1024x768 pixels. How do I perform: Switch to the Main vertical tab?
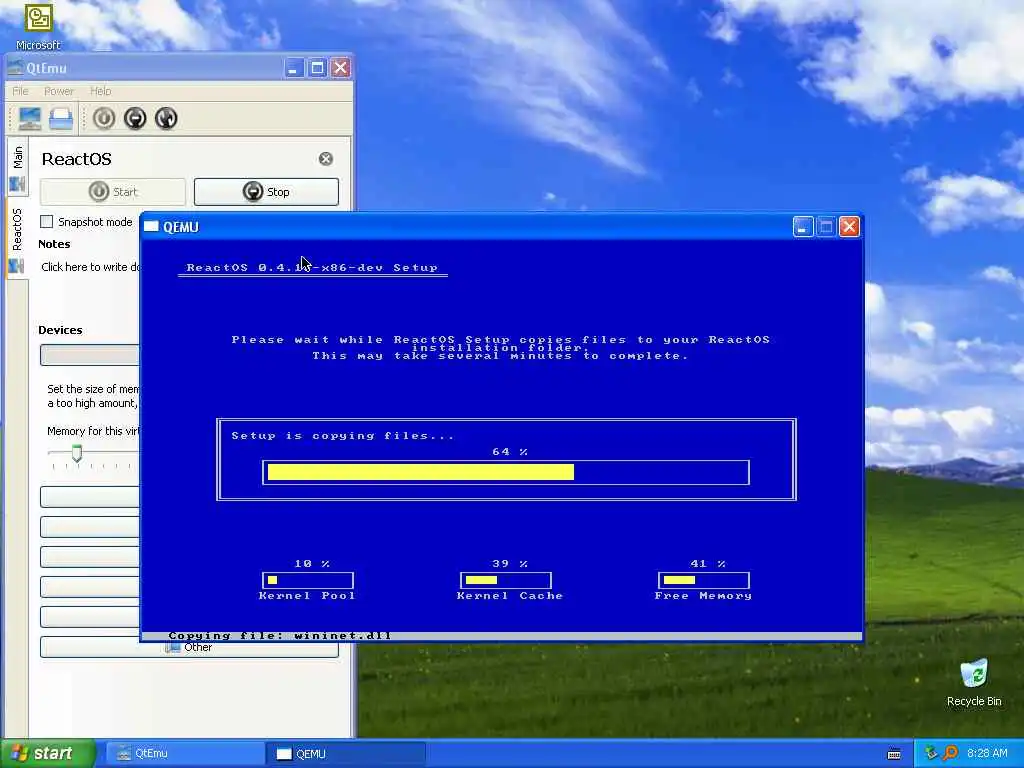[x=18, y=167]
